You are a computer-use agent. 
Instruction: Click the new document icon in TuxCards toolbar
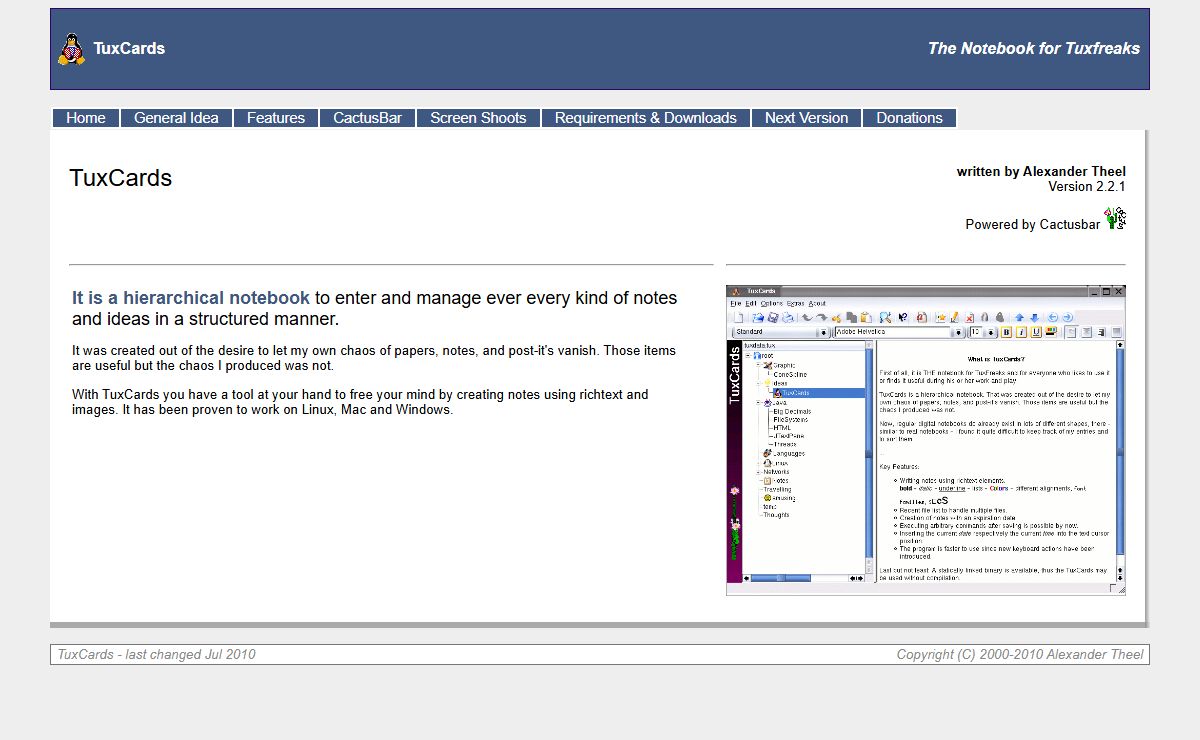[x=739, y=318]
